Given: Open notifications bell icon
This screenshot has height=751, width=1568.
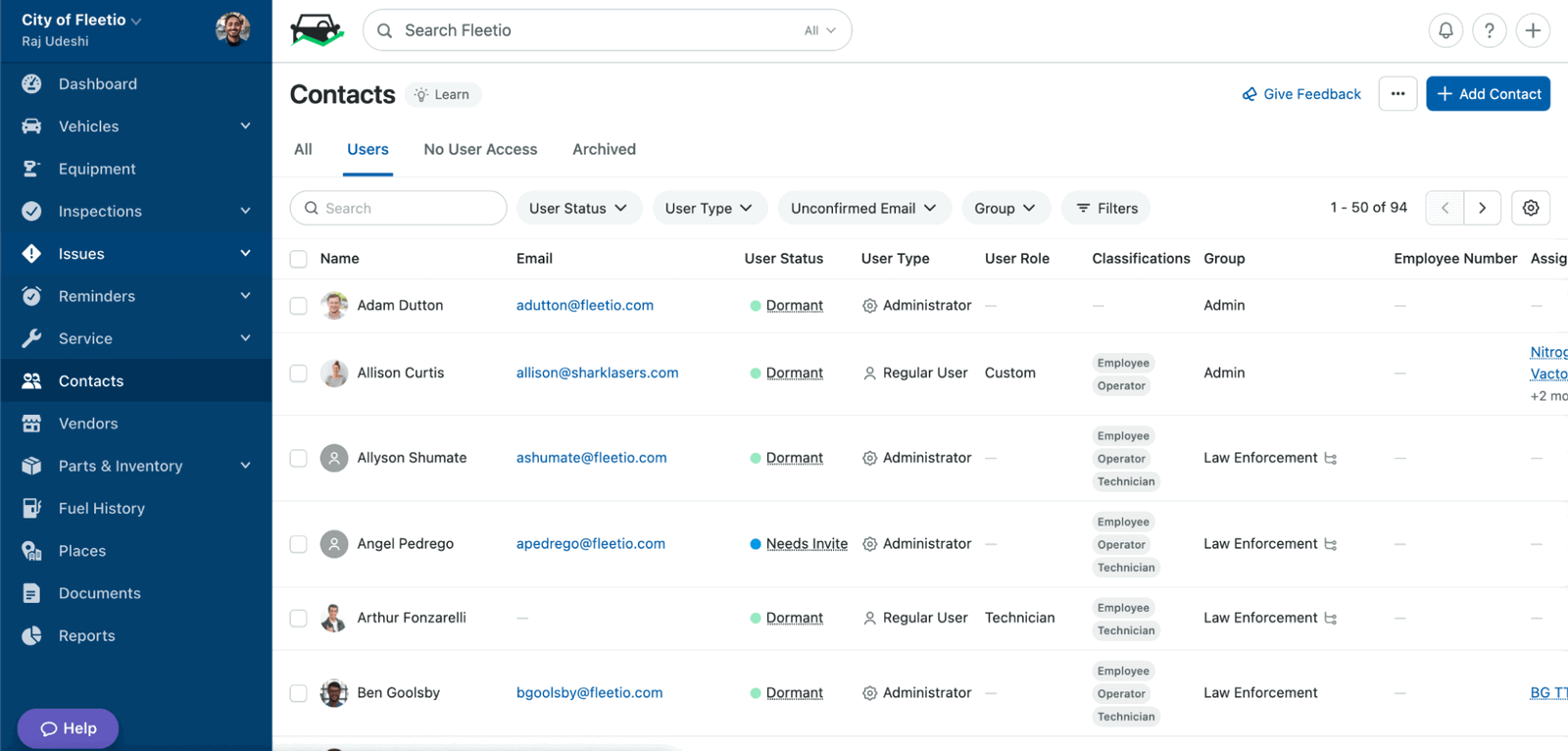Looking at the screenshot, I should tap(1445, 30).
